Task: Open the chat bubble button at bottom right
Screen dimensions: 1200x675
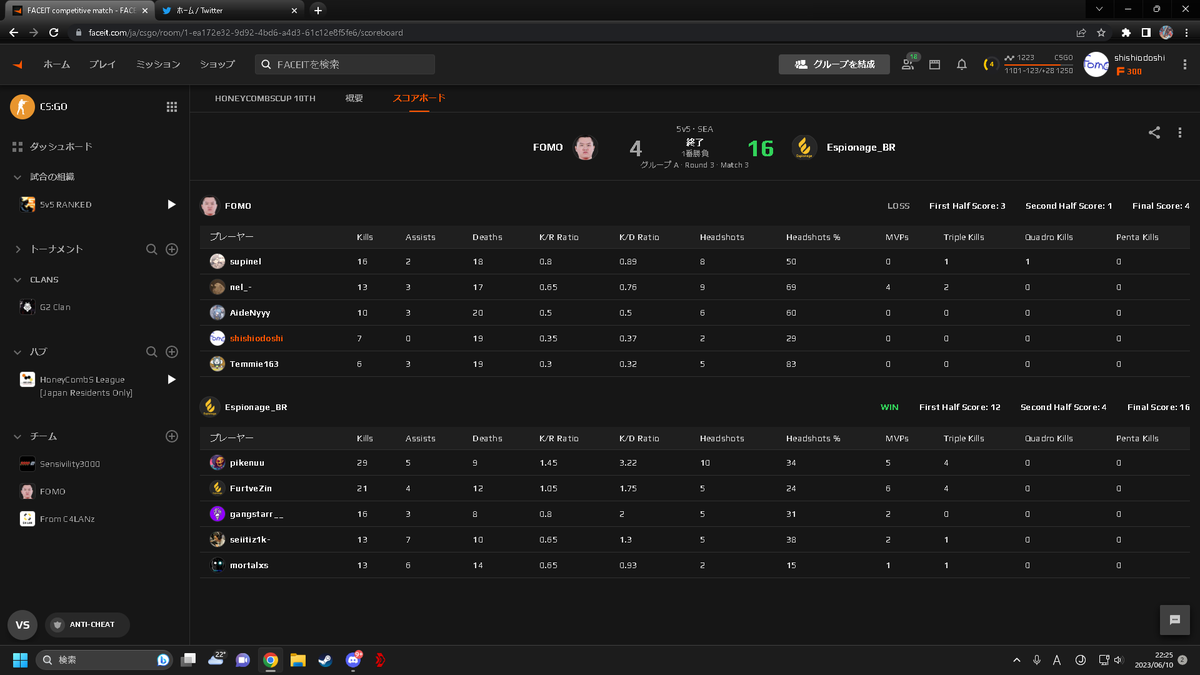Action: tap(1175, 620)
